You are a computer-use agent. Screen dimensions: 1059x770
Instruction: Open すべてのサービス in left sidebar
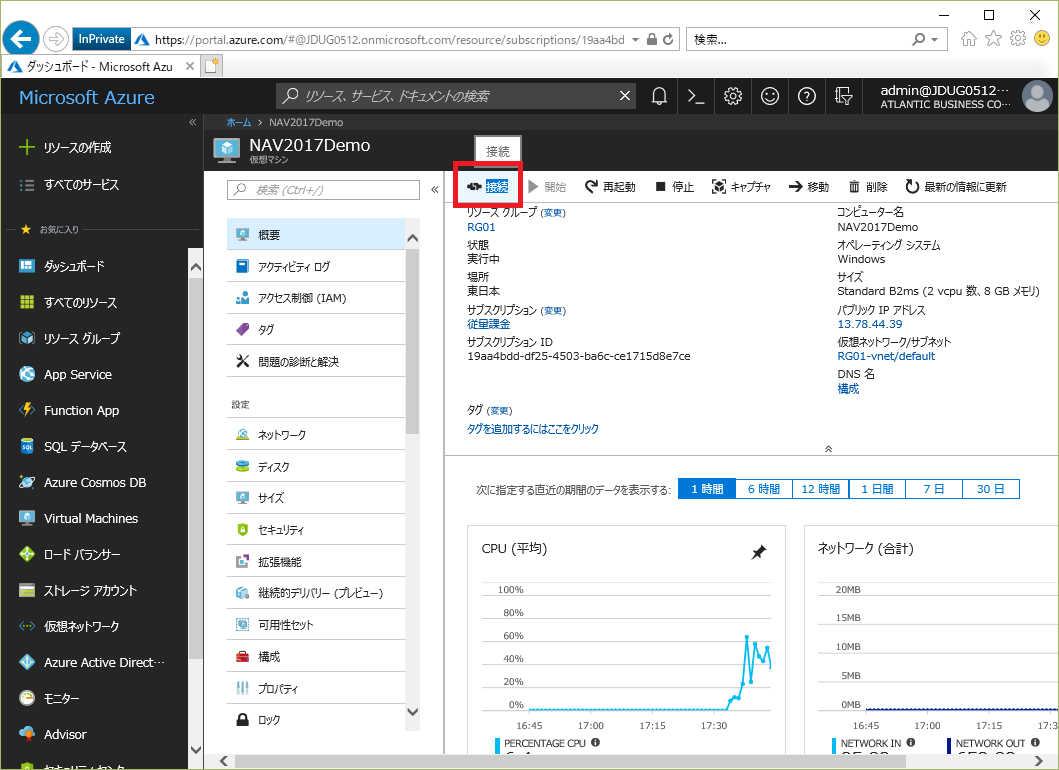[69, 184]
